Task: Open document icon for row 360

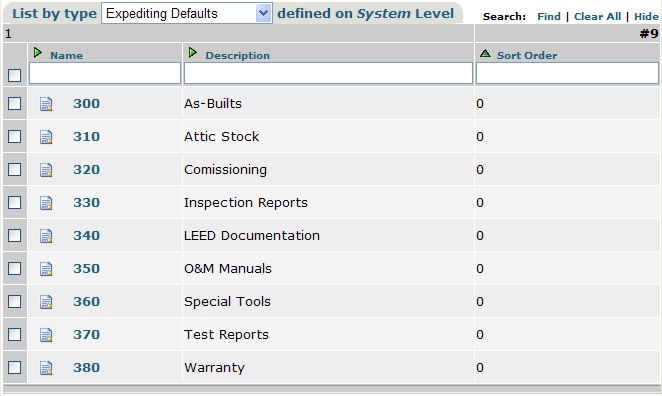Action: tap(46, 301)
